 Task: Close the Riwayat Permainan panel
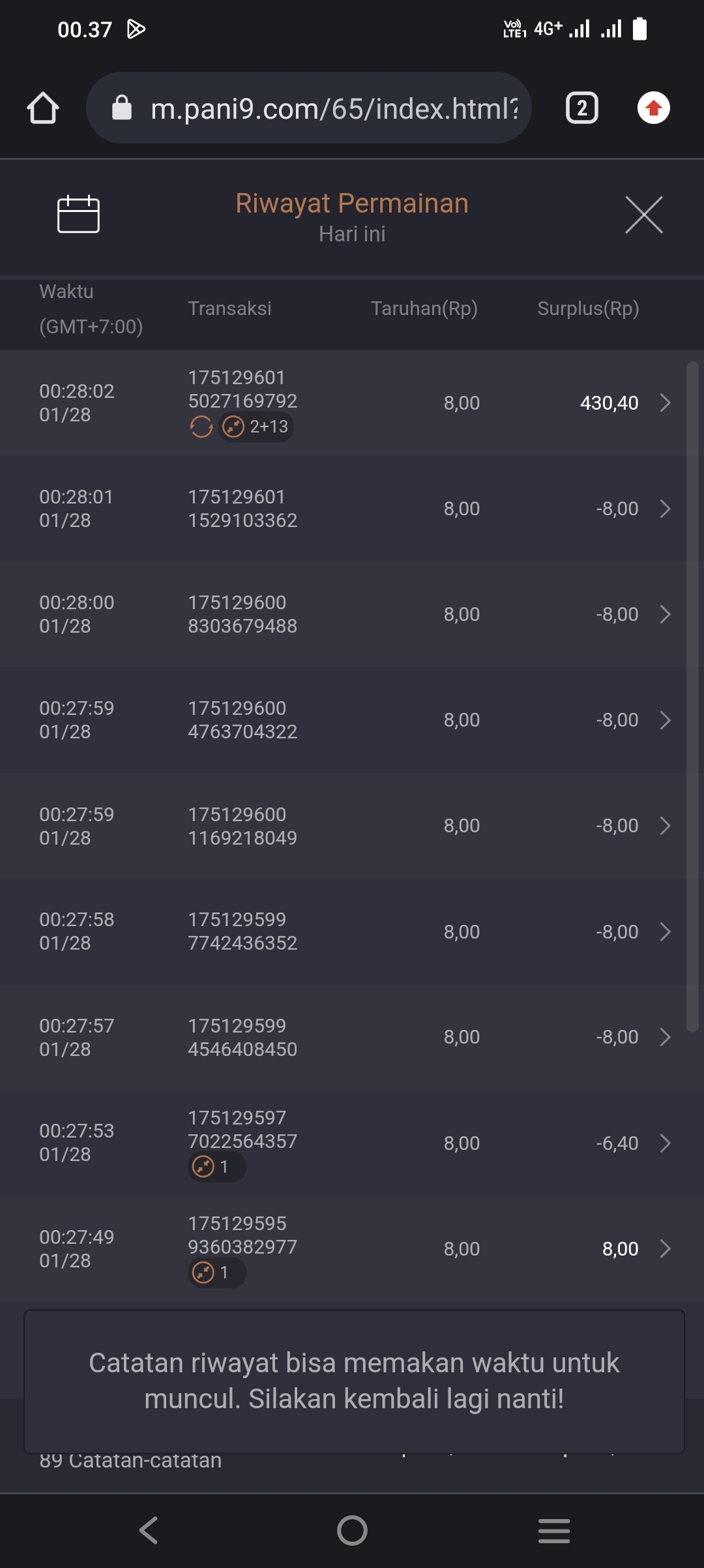pyautogui.click(x=643, y=215)
